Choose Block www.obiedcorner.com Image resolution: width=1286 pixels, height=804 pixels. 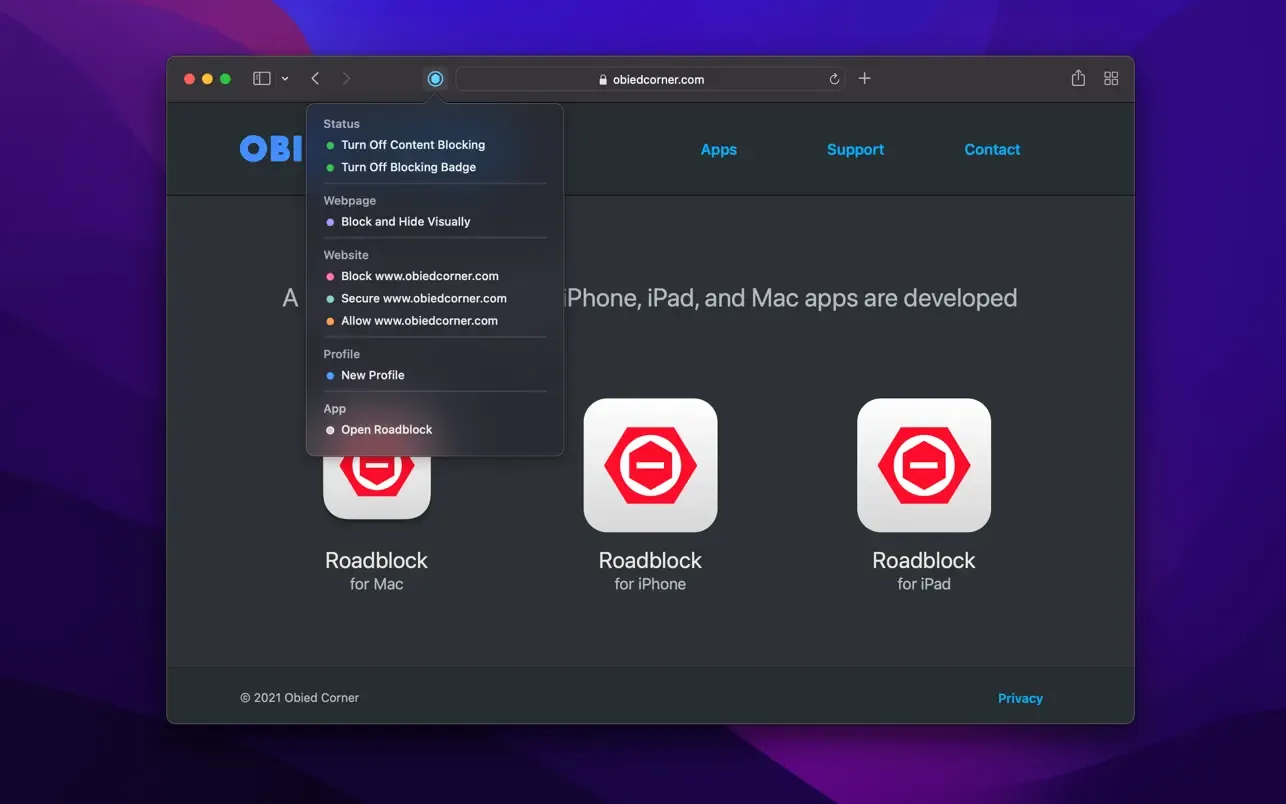(x=419, y=276)
